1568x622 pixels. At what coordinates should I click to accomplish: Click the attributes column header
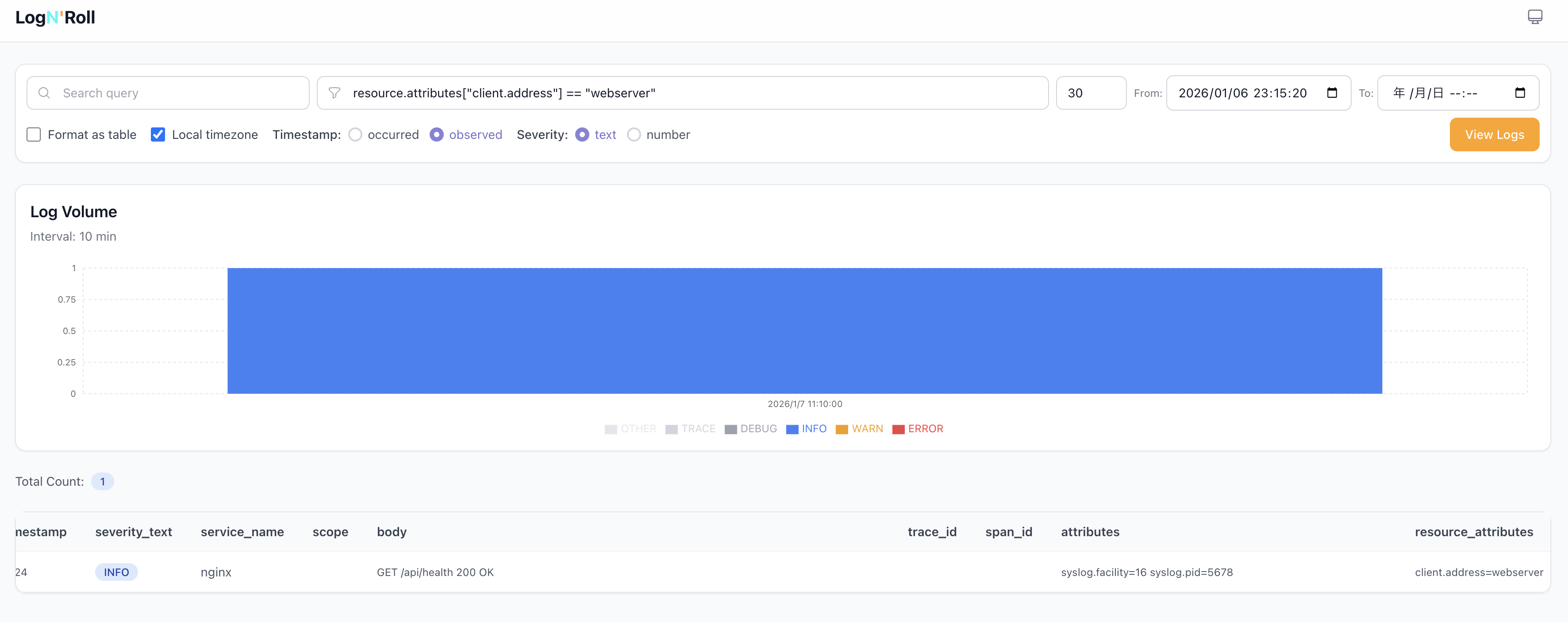[x=1090, y=532]
